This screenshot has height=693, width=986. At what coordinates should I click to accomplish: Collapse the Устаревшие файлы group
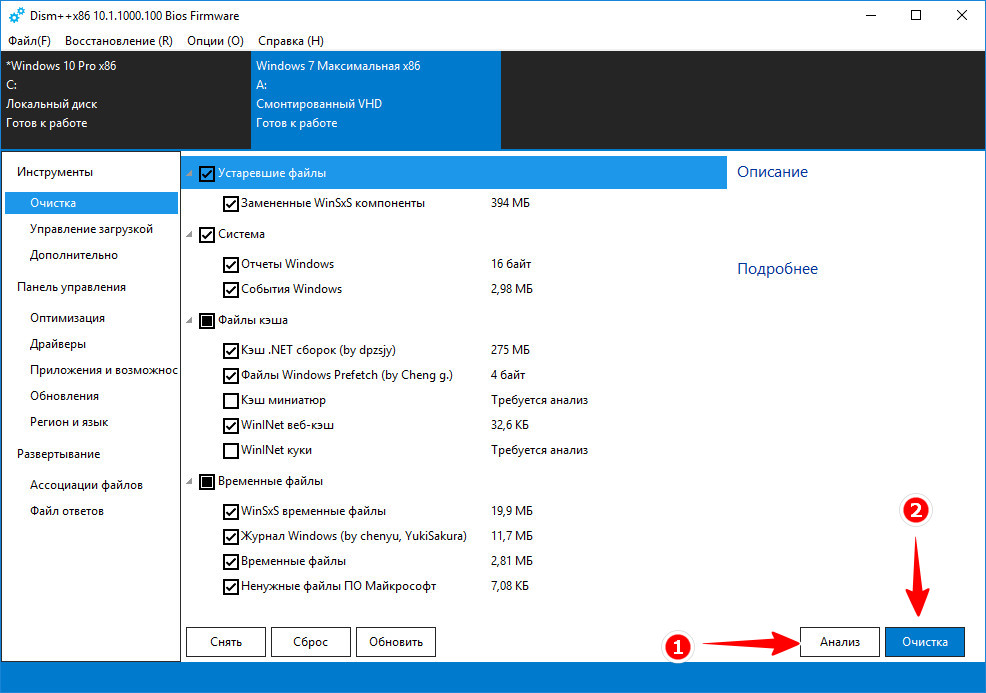pyautogui.click(x=189, y=173)
